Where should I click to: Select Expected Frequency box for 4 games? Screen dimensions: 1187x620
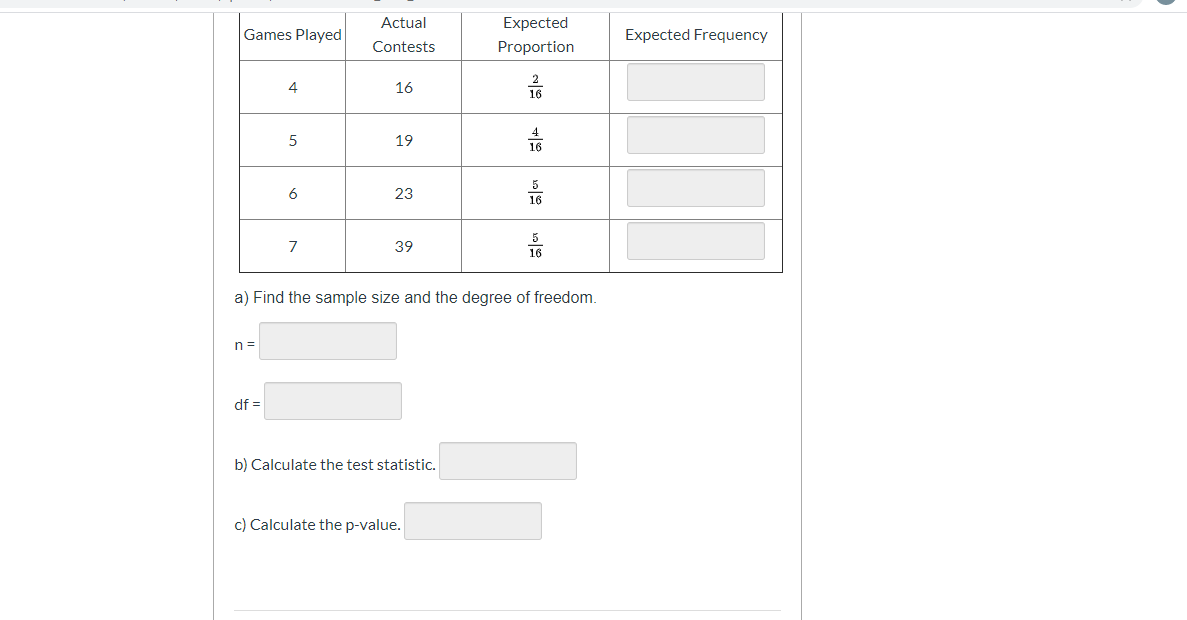[696, 82]
